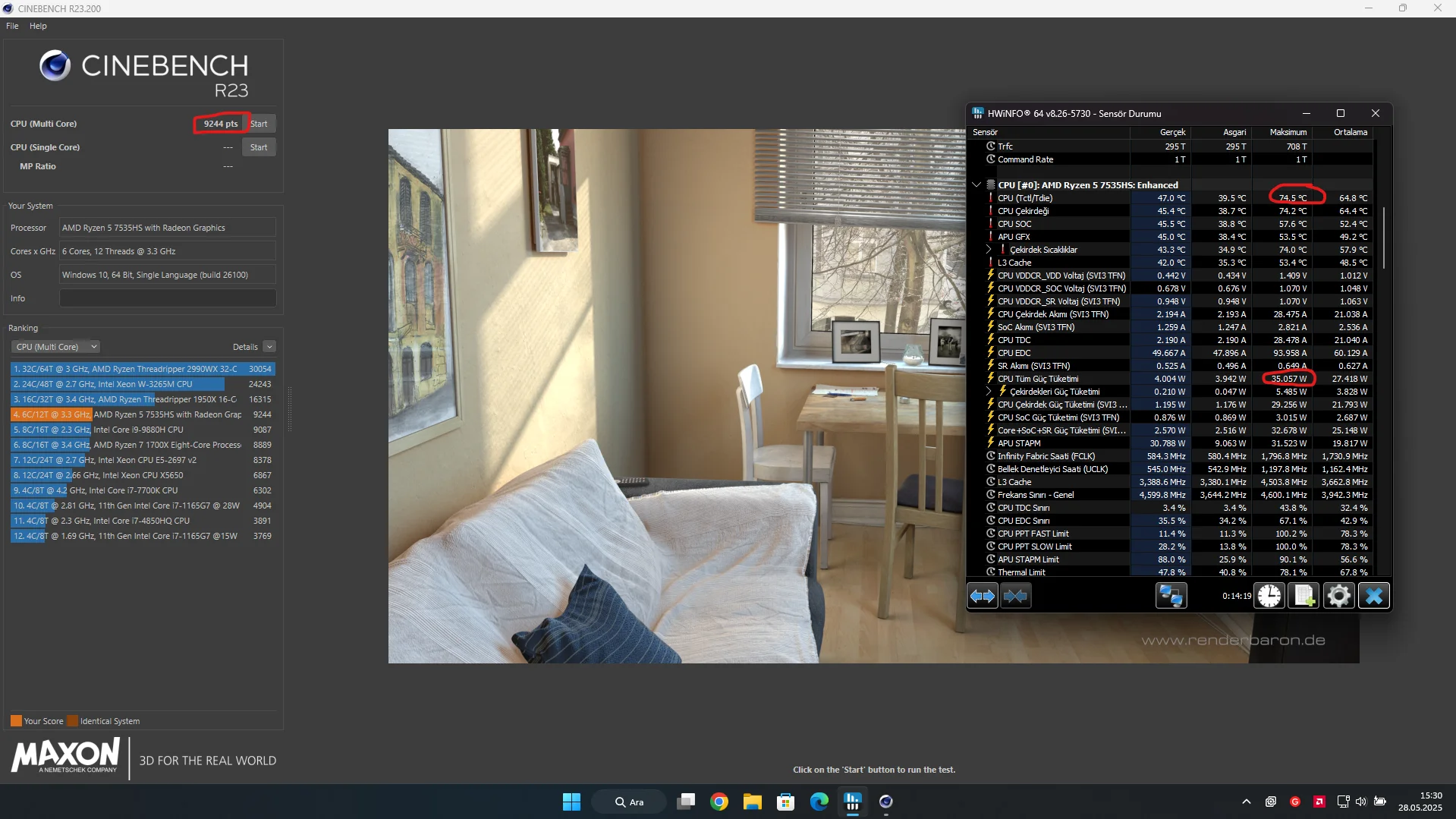
Task: Select the APU STAPM sensor row
Action: coord(1171,443)
